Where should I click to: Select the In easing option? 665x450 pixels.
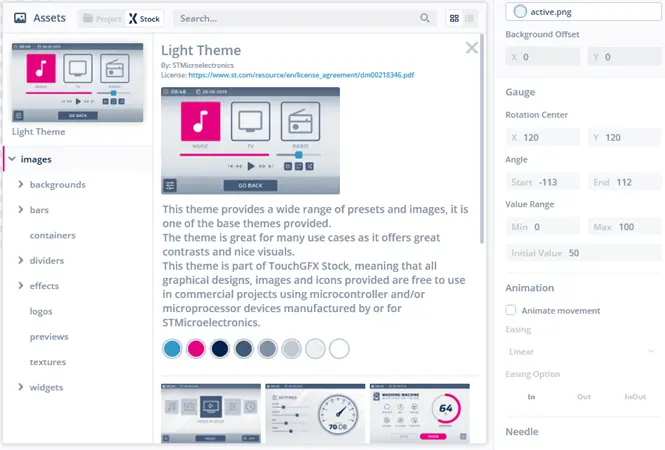click(529, 396)
